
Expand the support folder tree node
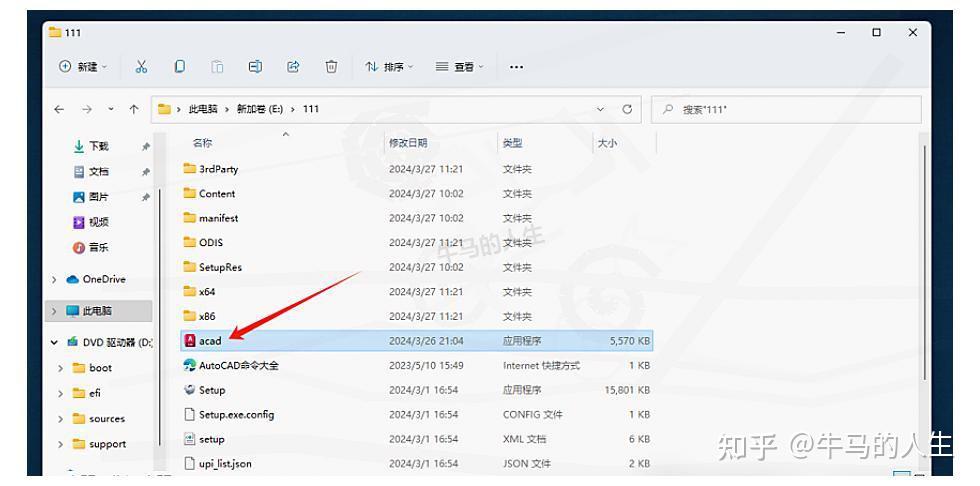tap(61, 445)
